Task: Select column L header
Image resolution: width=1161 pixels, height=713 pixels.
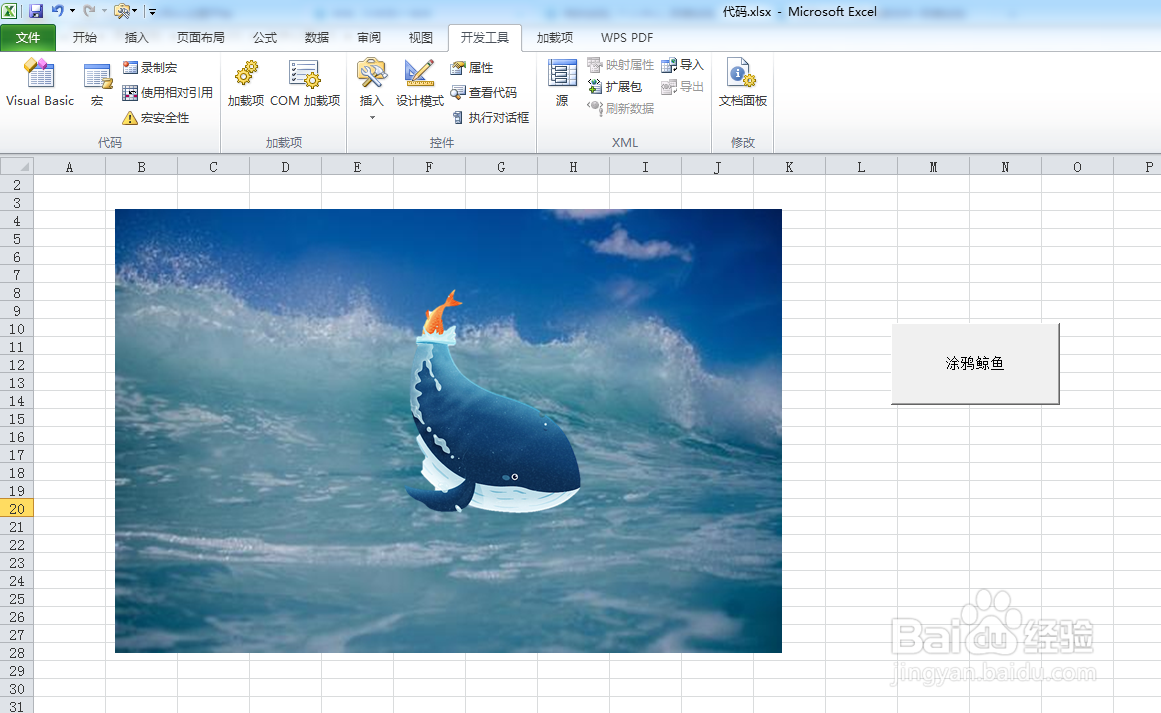Action: click(861, 167)
